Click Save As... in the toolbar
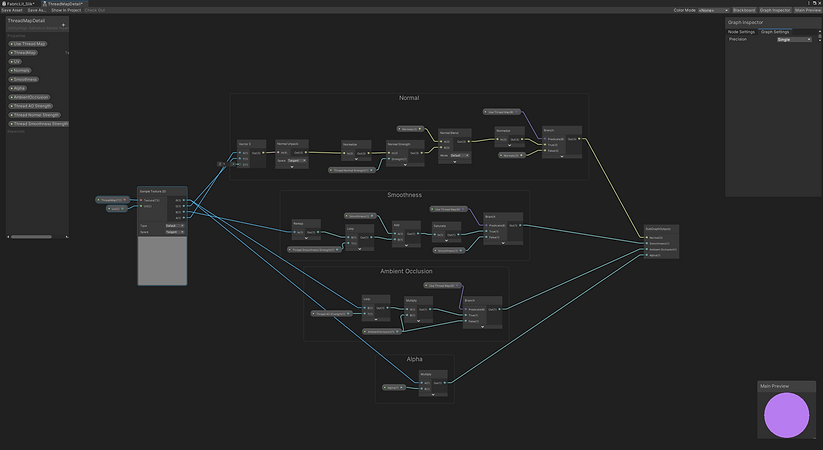The height and width of the screenshot is (450, 823). click(x=37, y=10)
